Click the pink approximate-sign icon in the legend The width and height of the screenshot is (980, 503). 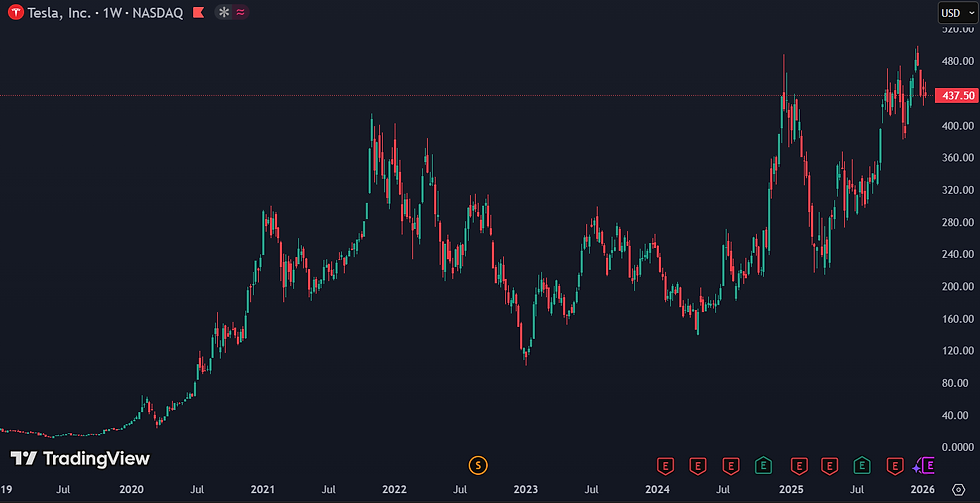coord(239,12)
